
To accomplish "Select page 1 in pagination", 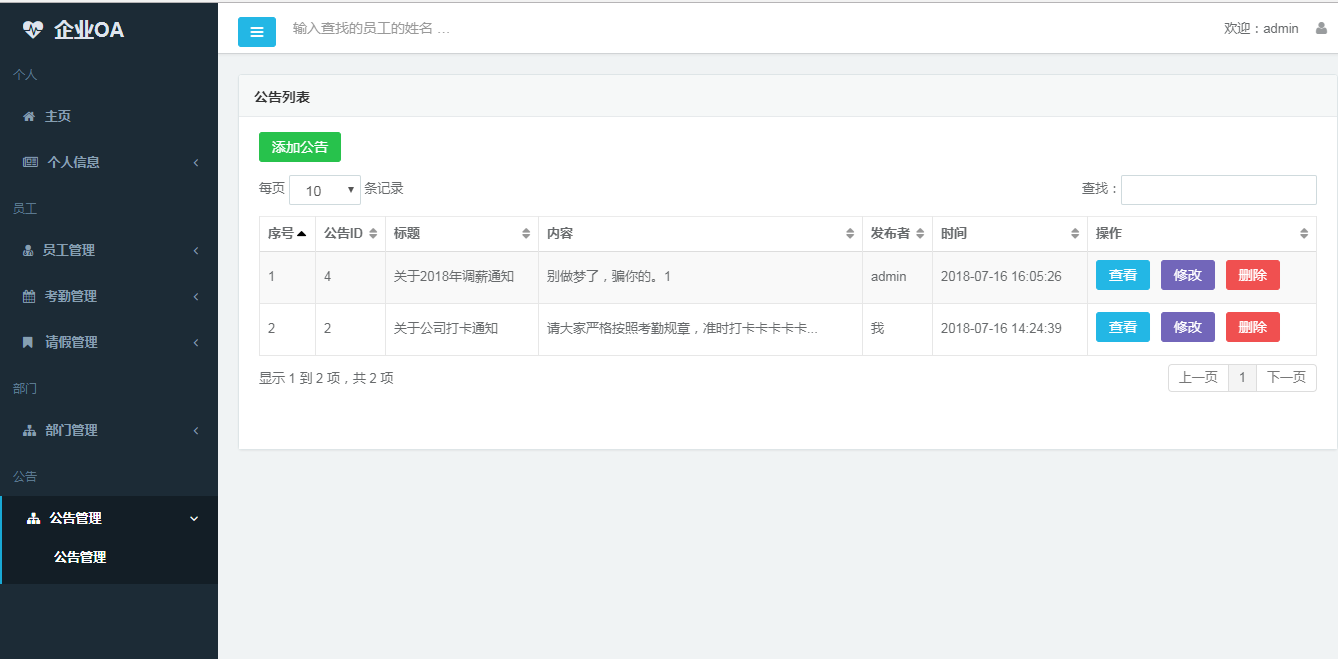I will click(x=1242, y=377).
